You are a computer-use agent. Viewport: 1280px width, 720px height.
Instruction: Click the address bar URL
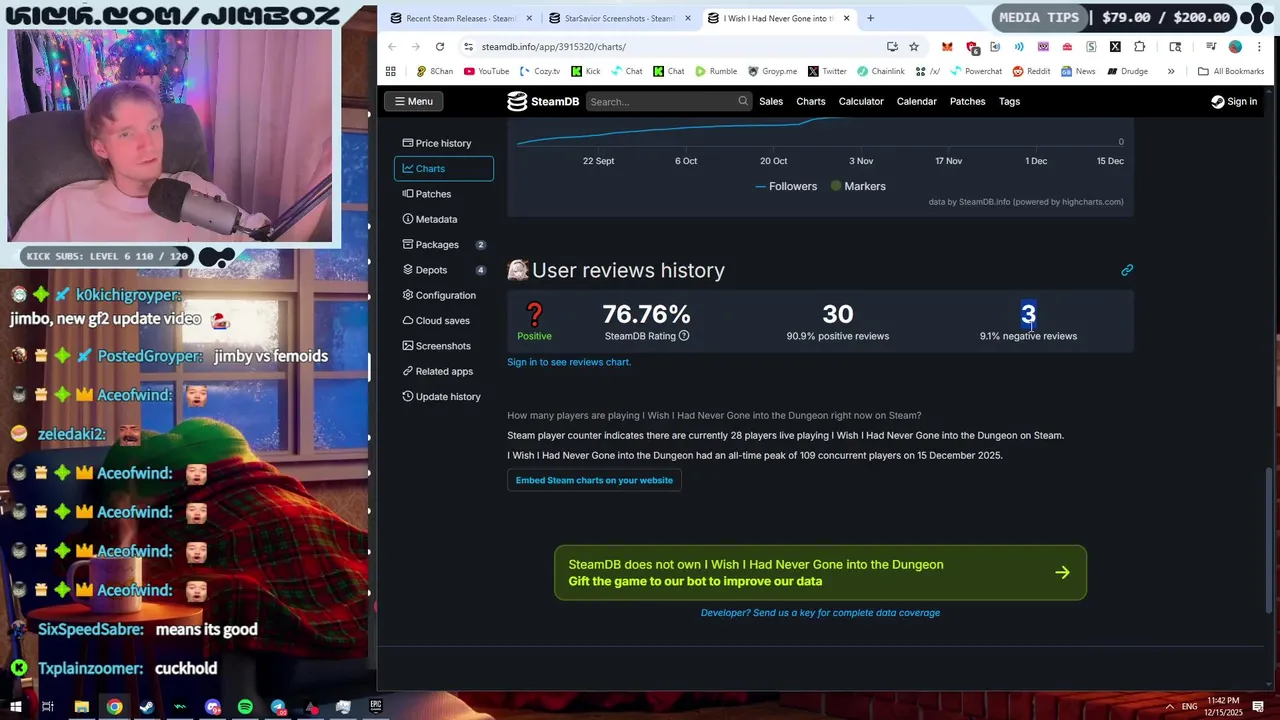pos(553,47)
